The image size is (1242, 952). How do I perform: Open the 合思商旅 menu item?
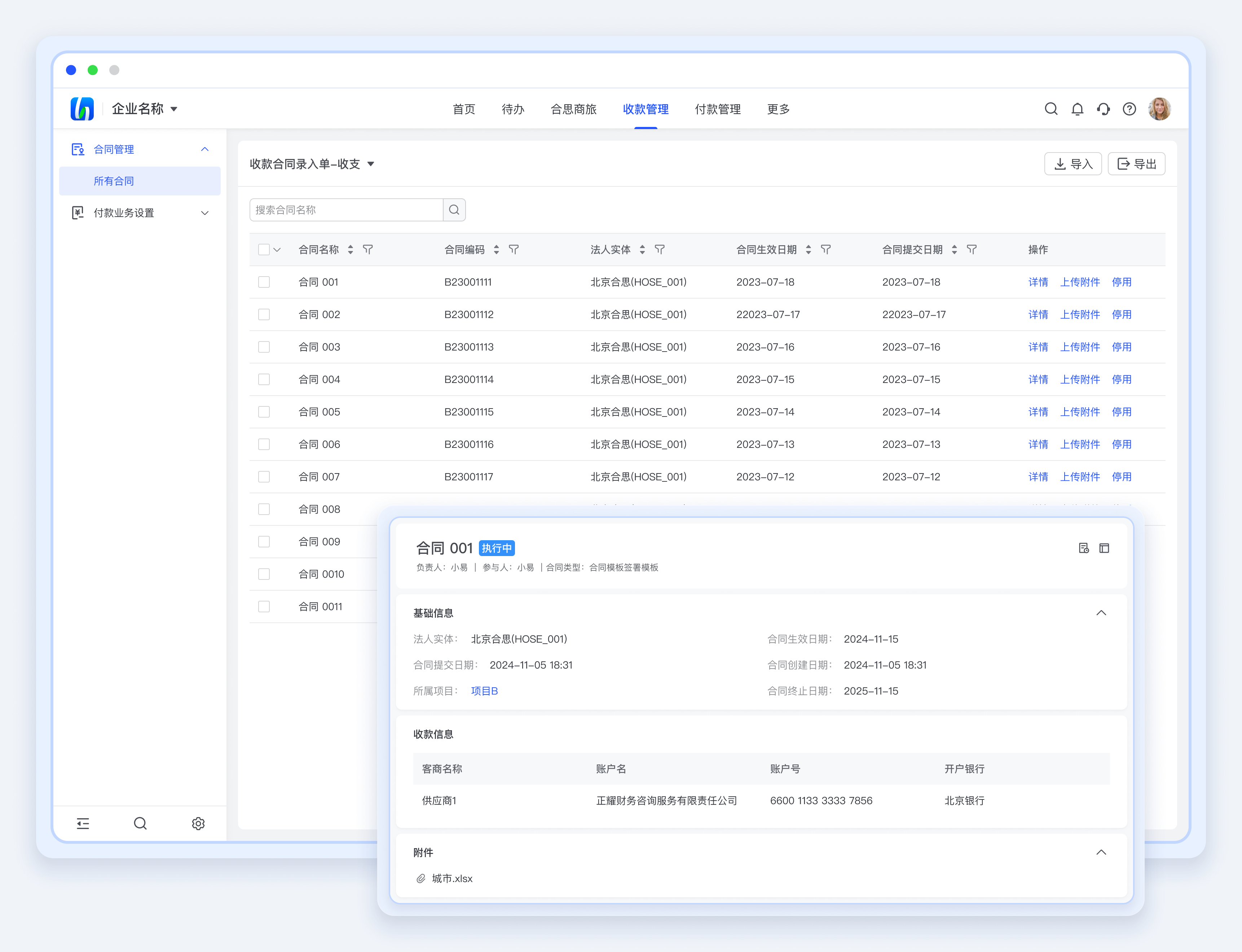click(x=573, y=109)
